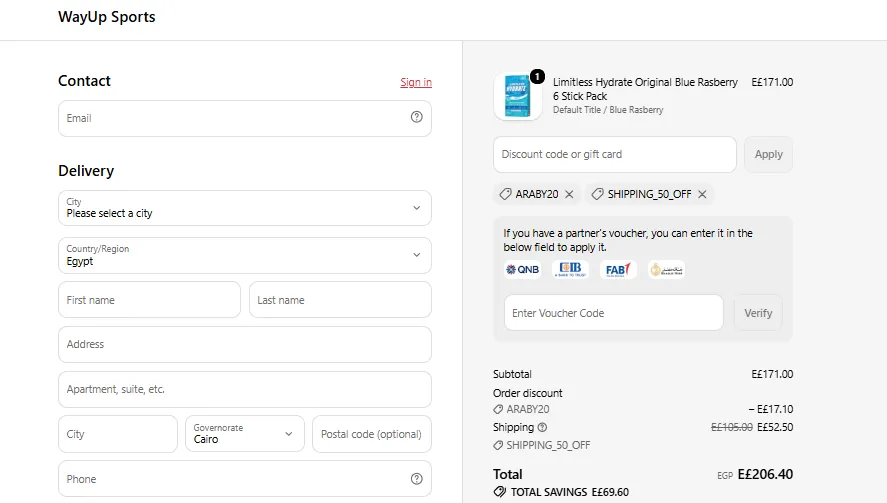
Task: Open the City selection dropdown
Action: click(x=245, y=208)
